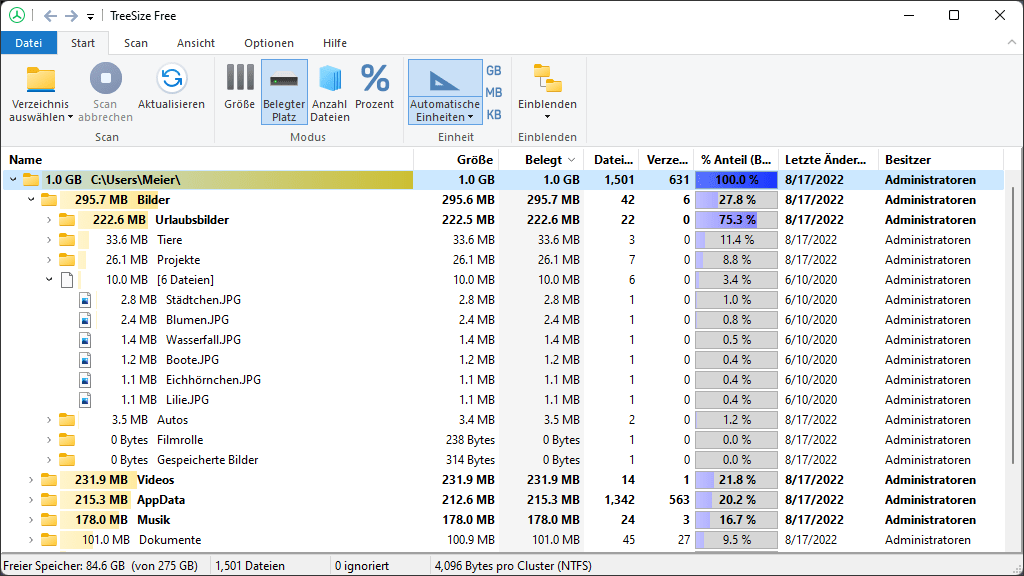
Task: Click the Boote.JPG file icon
Action: tap(85, 360)
